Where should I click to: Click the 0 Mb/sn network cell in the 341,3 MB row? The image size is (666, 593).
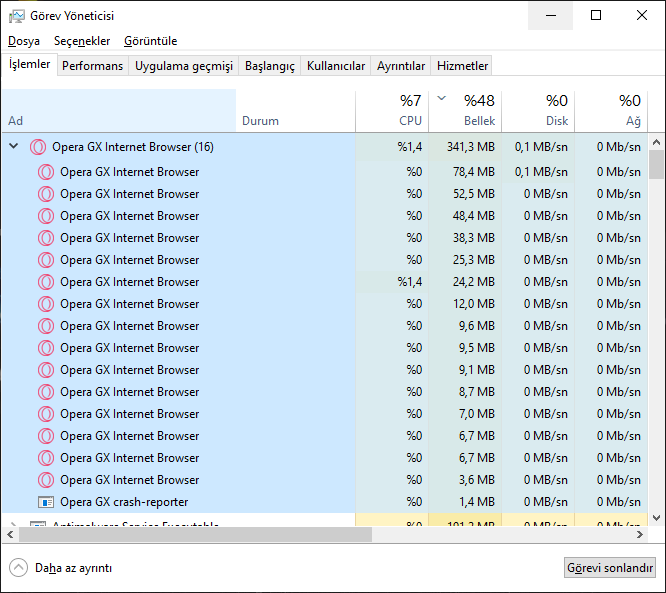(x=611, y=147)
